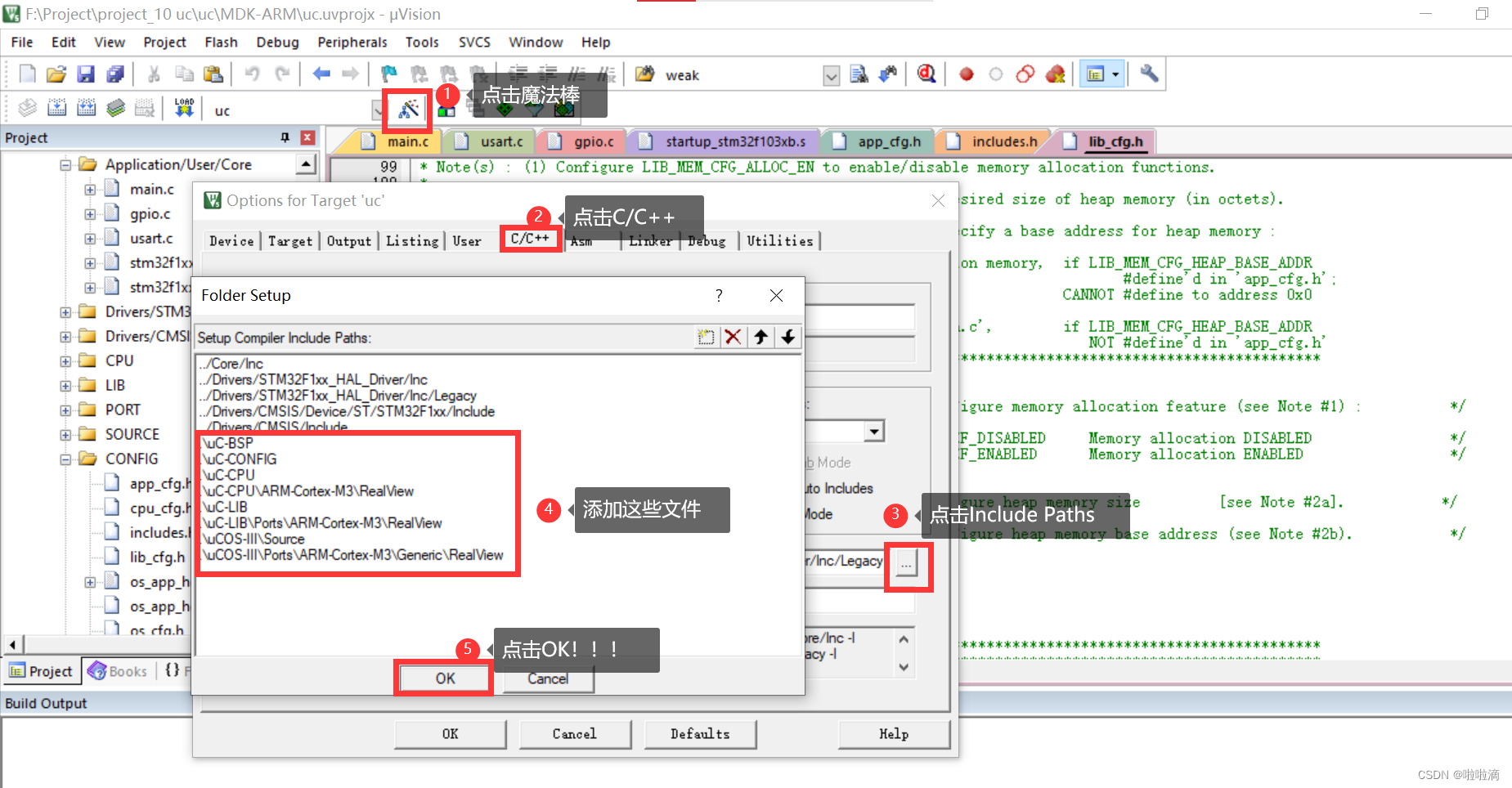
Task: Switch to Books panel tab
Action: tap(119, 671)
